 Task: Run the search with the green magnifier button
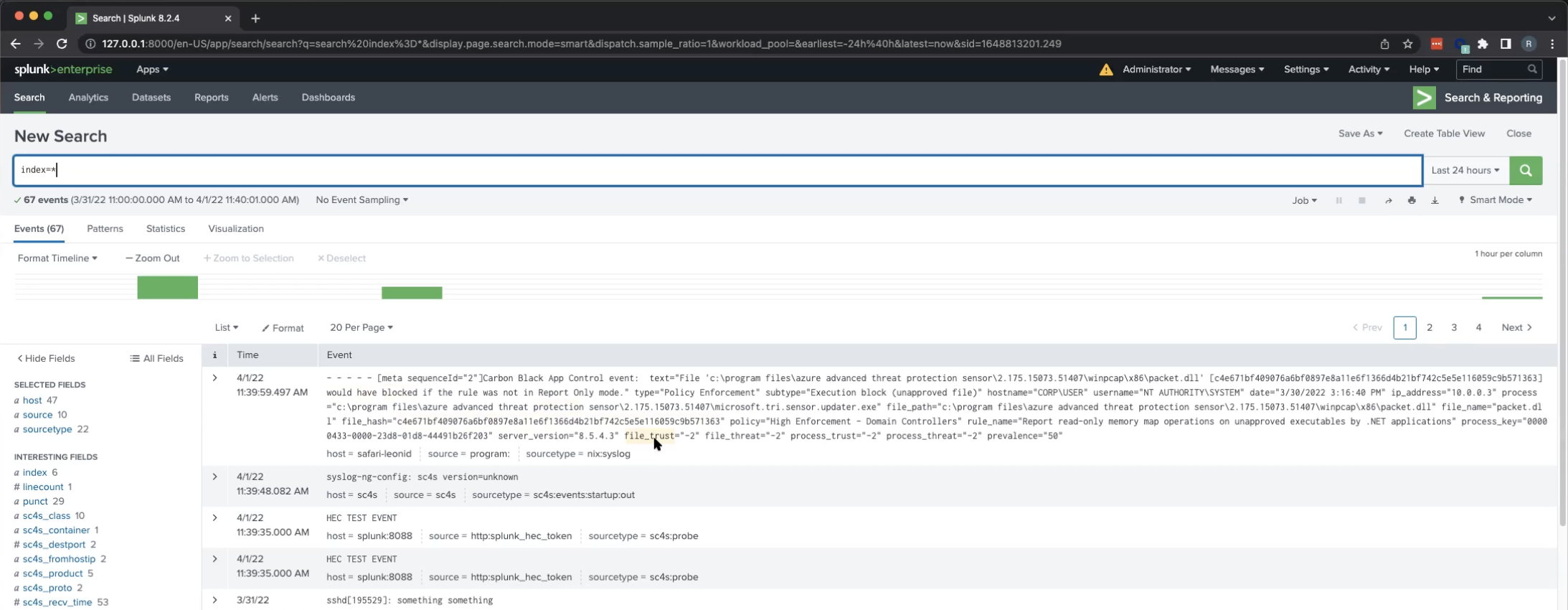[1525, 171]
